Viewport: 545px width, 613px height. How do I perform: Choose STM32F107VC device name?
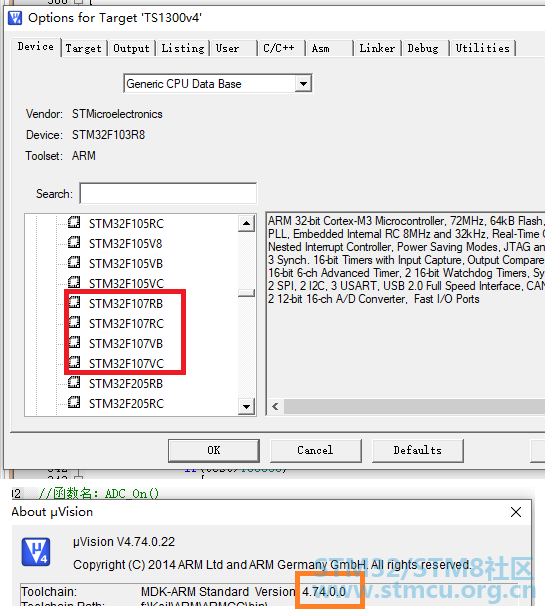click(x=126, y=364)
